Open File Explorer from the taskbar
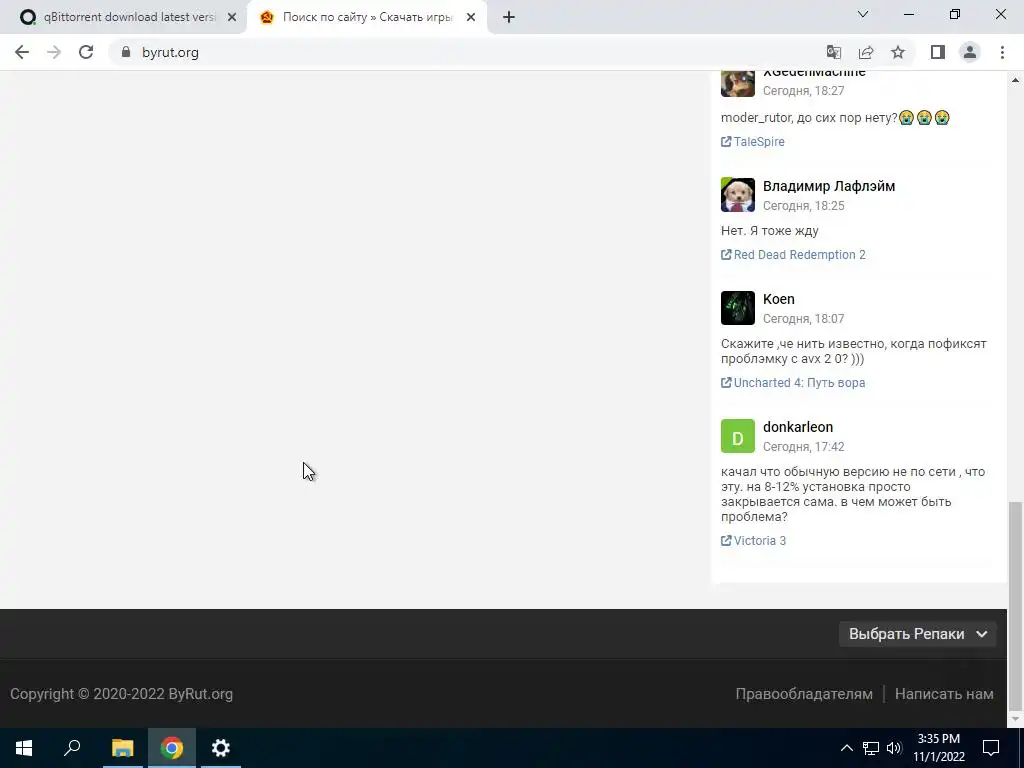The width and height of the screenshot is (1024, 768). tap(122, 748)
